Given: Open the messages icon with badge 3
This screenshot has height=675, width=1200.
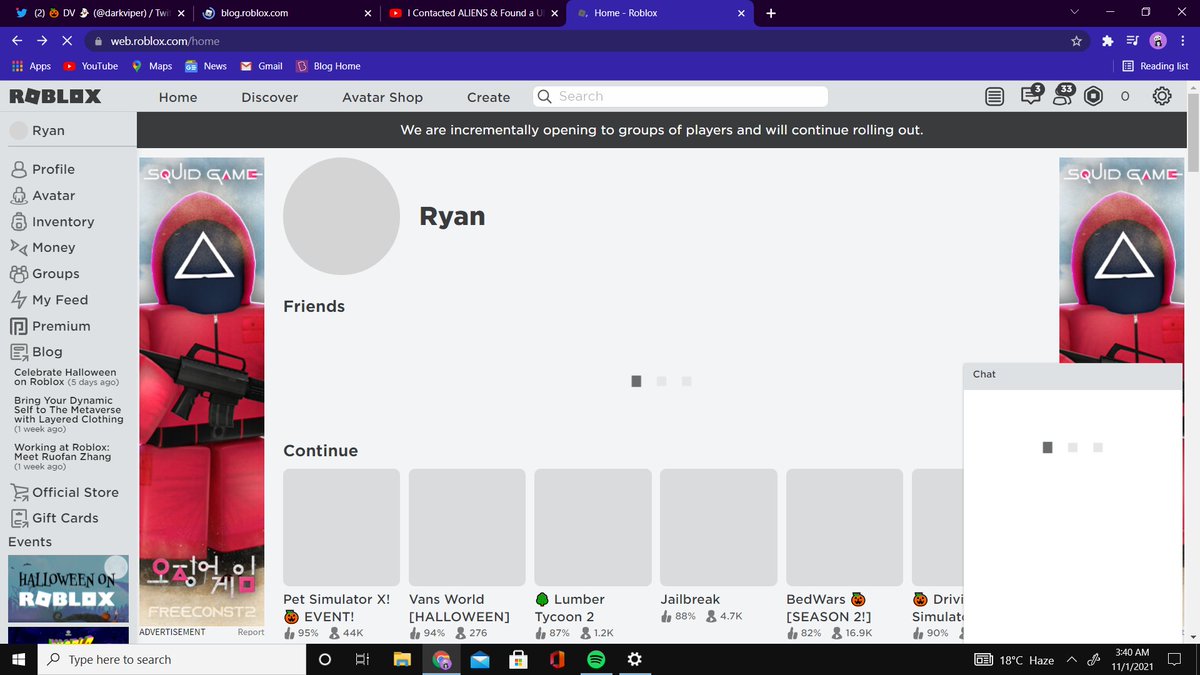Looking at the screenshot, I should click(1031, 96).
